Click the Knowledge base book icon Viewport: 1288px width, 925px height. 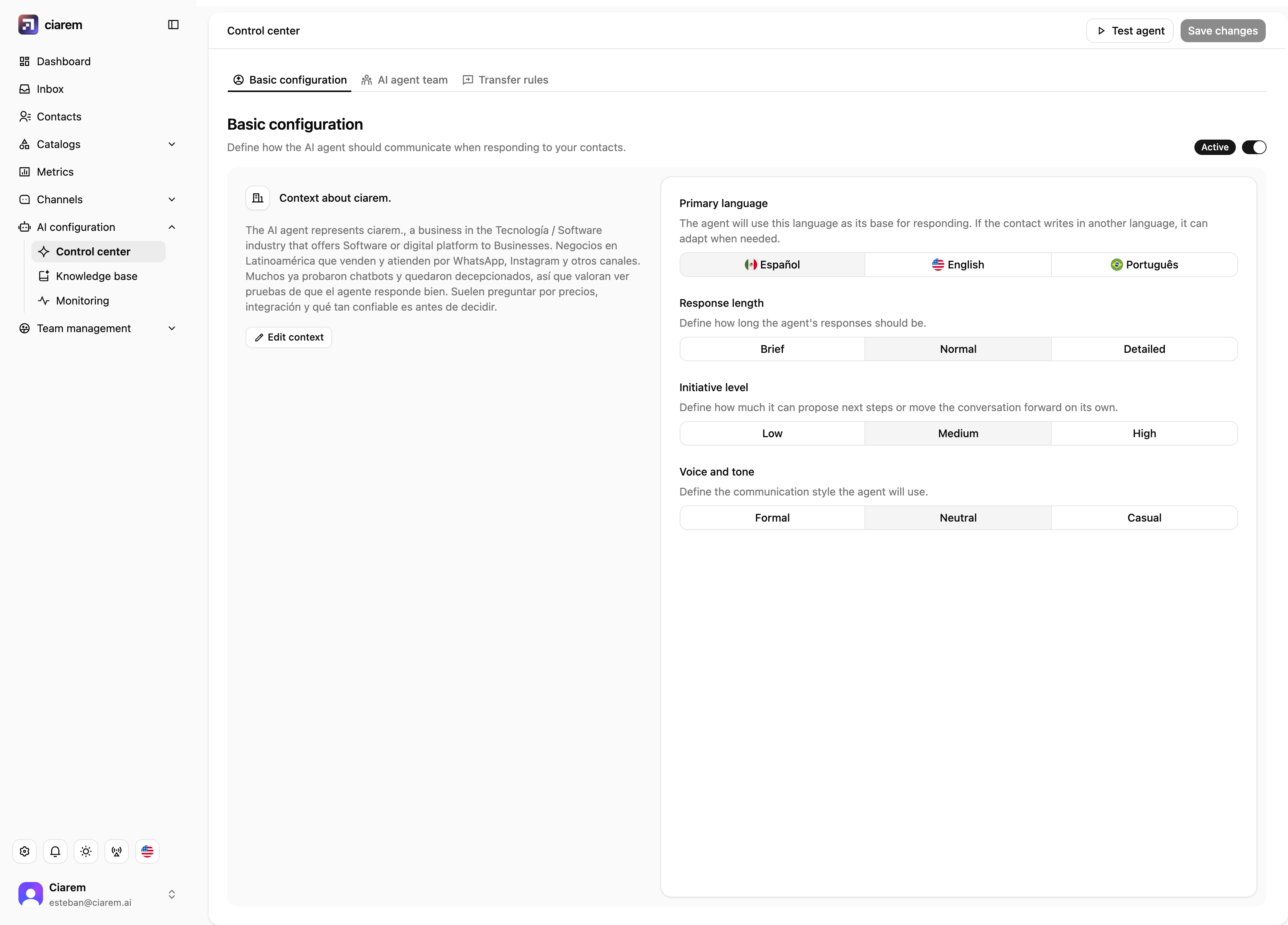coord(44,276)
